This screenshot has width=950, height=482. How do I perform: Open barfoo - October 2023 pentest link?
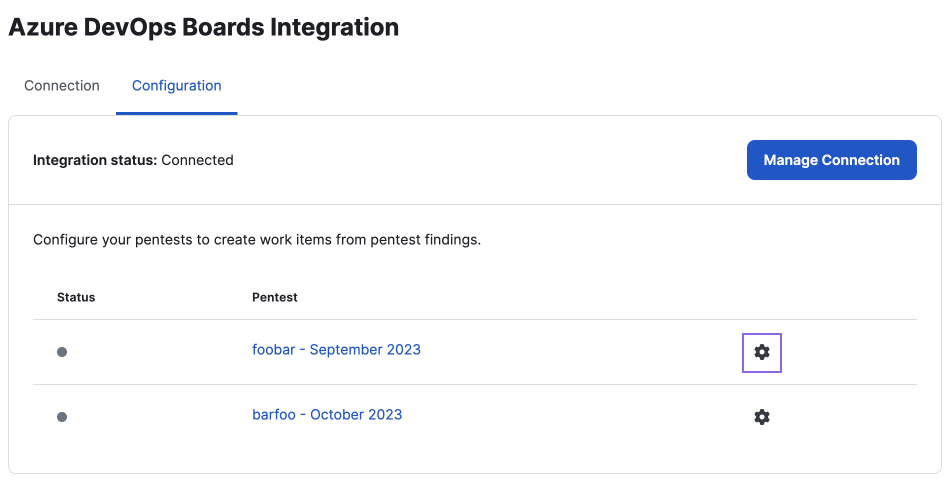coord(327,414)
